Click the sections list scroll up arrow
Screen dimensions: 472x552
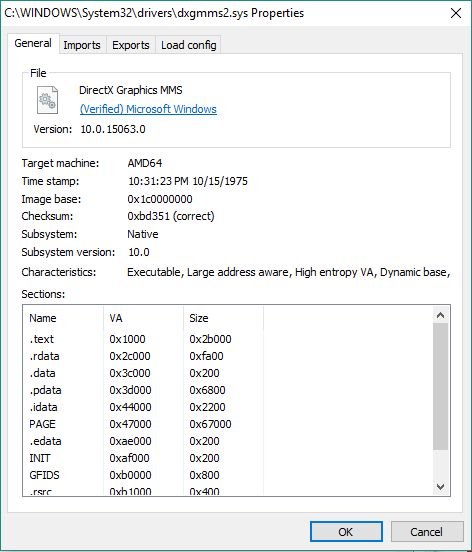tap(440, 315)
